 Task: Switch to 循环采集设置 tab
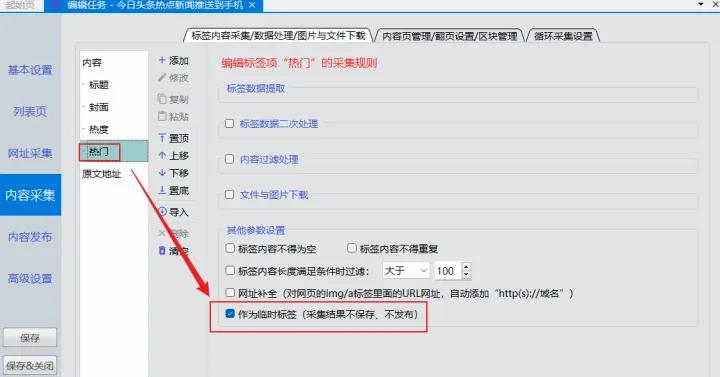coord(563,36)
